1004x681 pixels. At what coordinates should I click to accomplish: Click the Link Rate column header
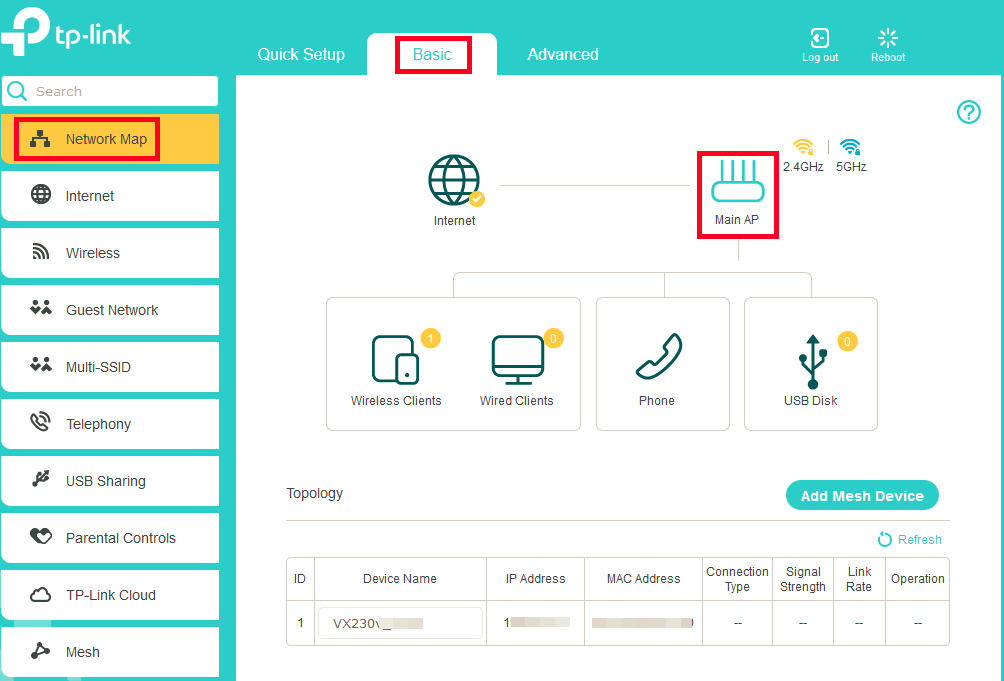coord(859,579)
